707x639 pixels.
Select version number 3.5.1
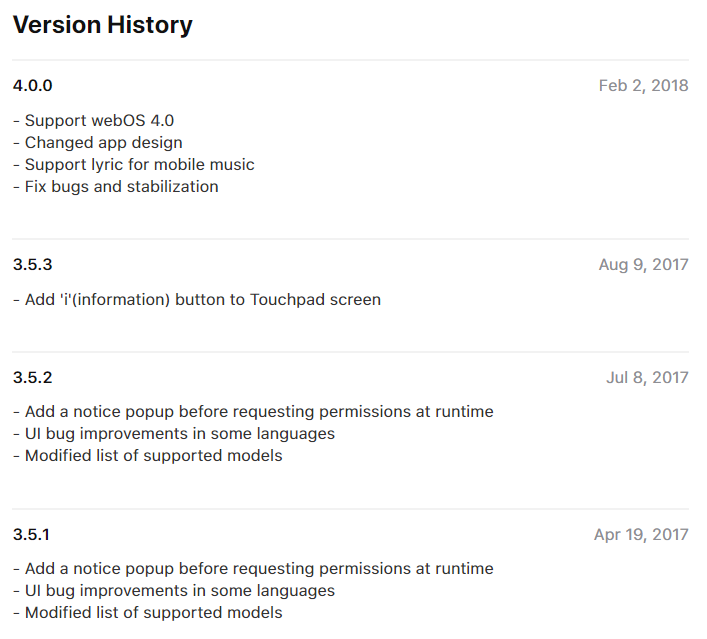coord(31,535)
